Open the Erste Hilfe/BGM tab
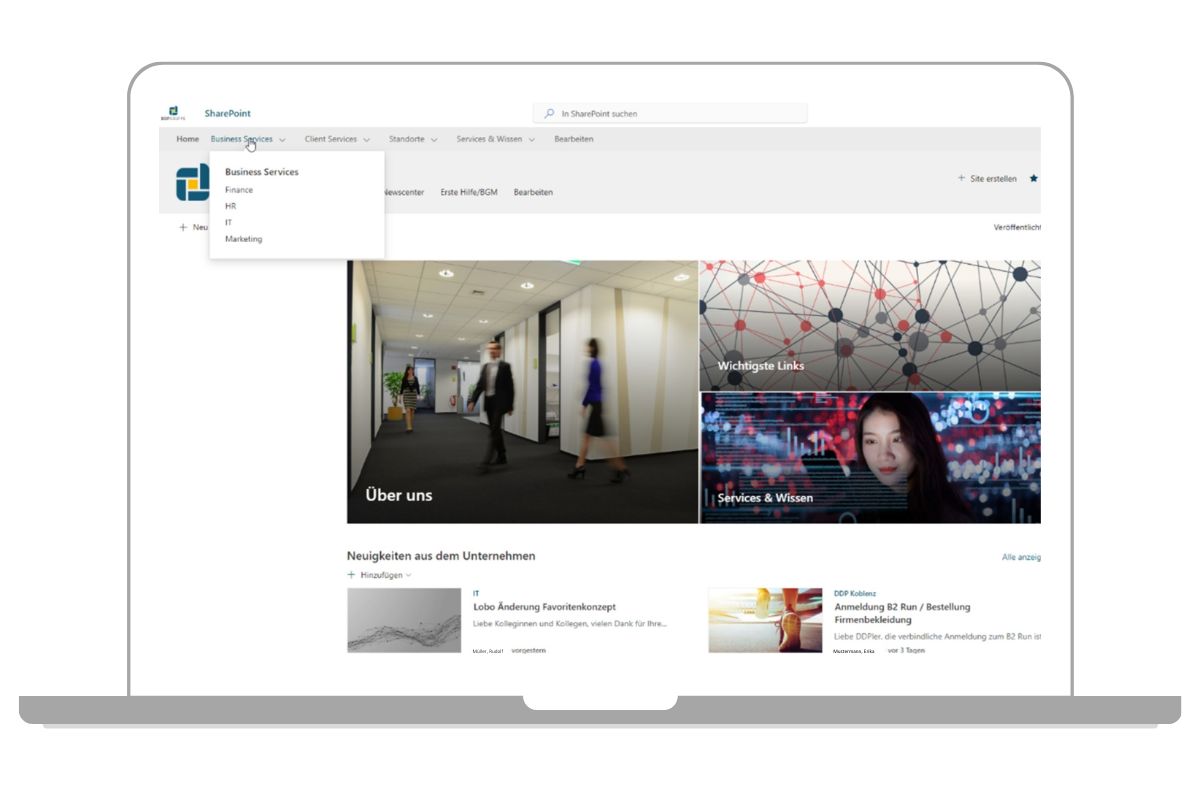Screen dimensions: 1200x790 [469, 192]
